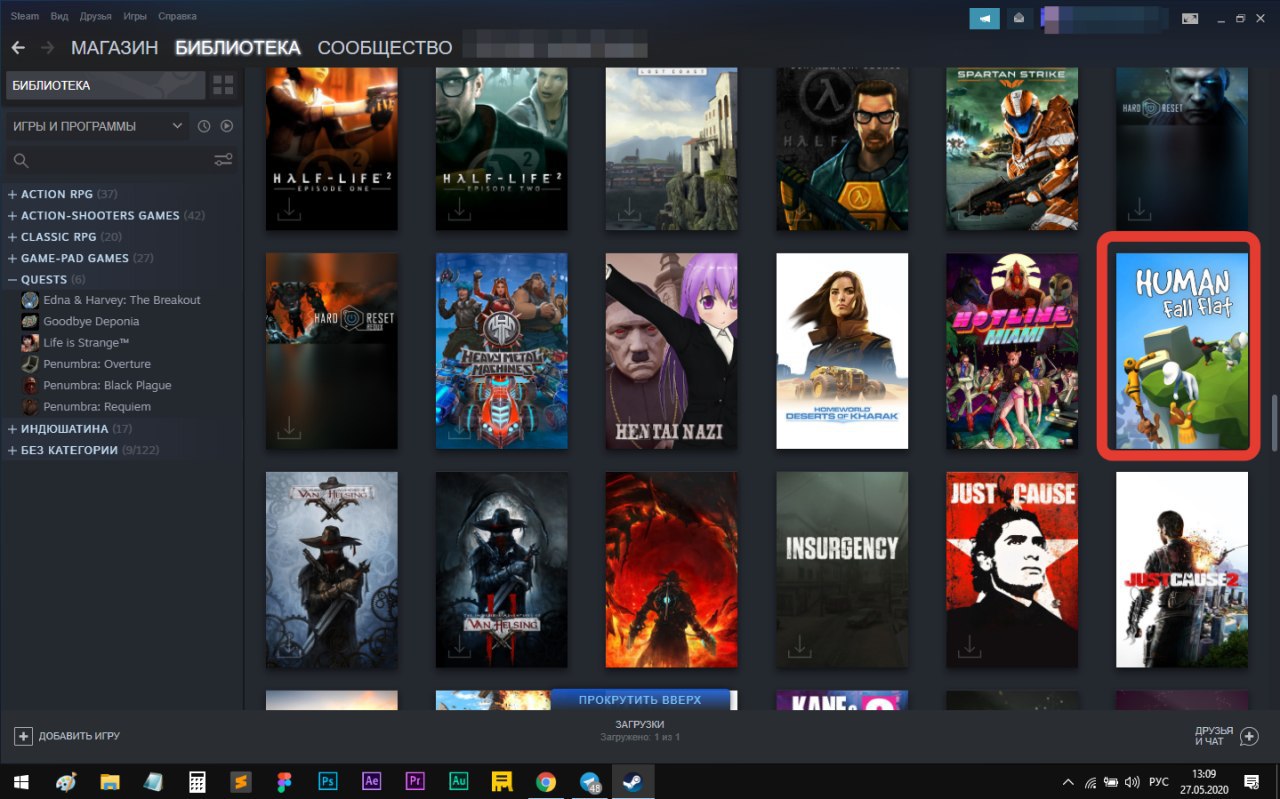Open the inbox envelope icon
Screen dimensions: 1280x799
[x=1019, y=18]
